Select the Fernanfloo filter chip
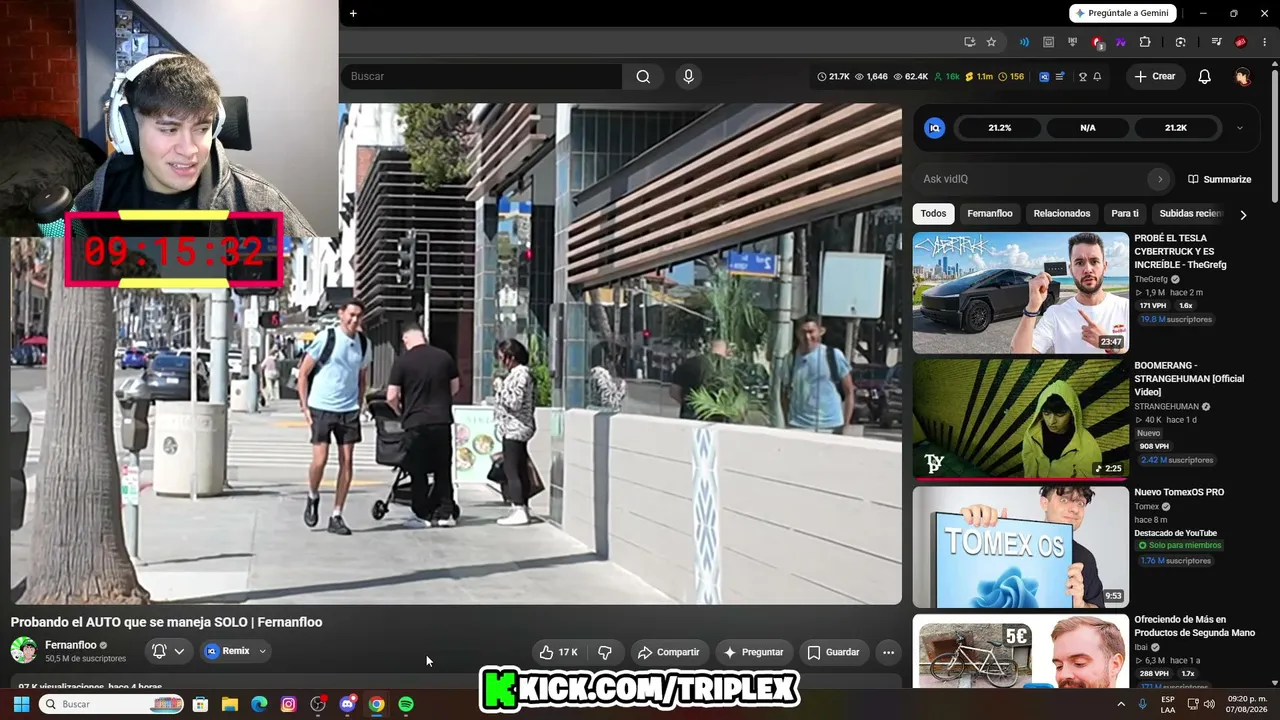1280x720 pixels. click(990, 213)
